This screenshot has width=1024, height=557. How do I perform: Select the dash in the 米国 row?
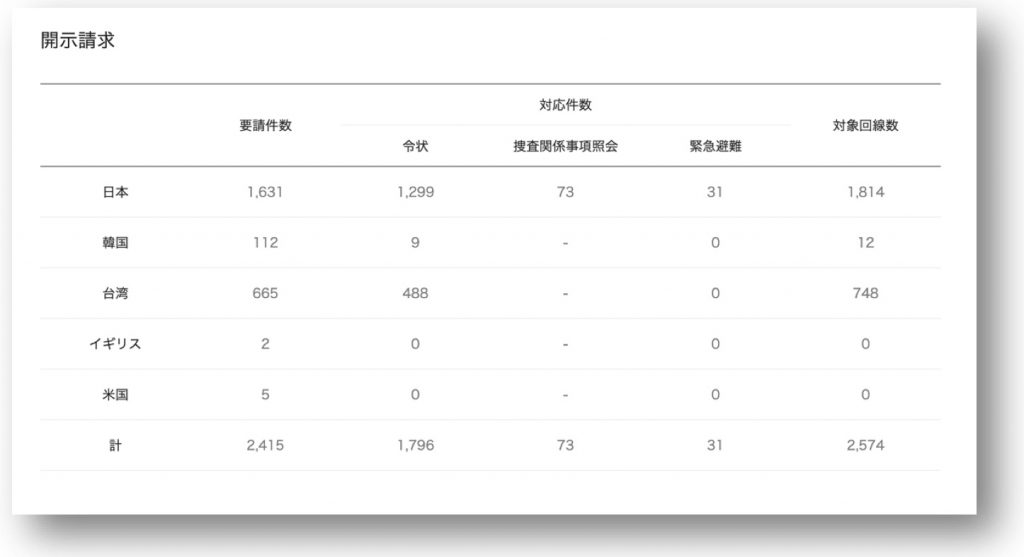coord(566,396)
